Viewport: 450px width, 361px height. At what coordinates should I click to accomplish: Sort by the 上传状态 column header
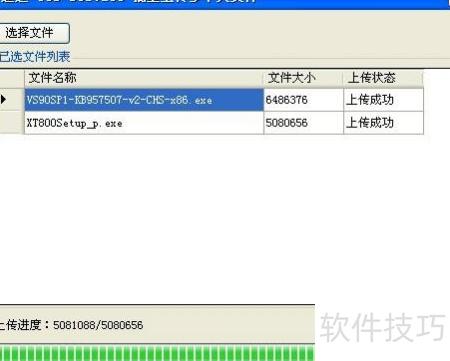coord(383,78)
